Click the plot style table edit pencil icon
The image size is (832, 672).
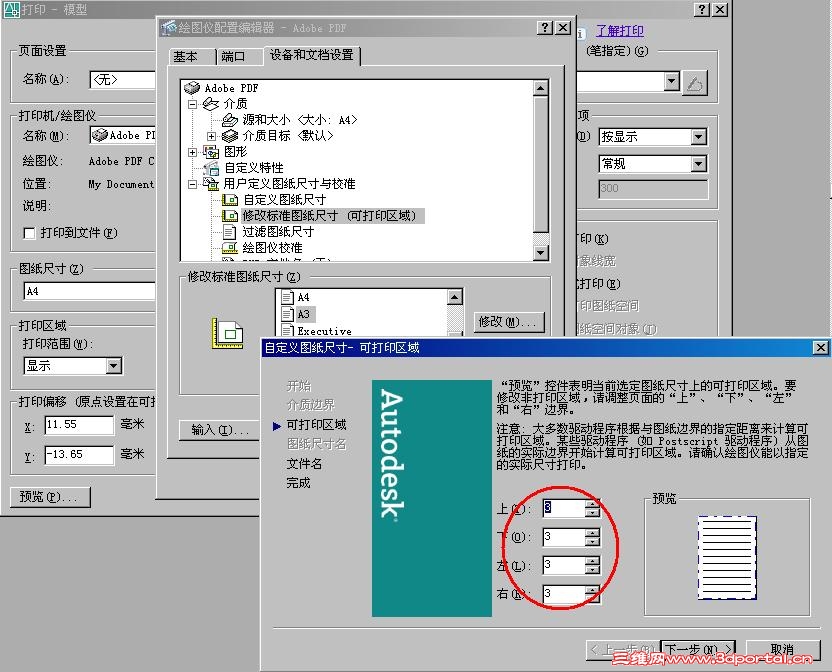coord(695,83)
